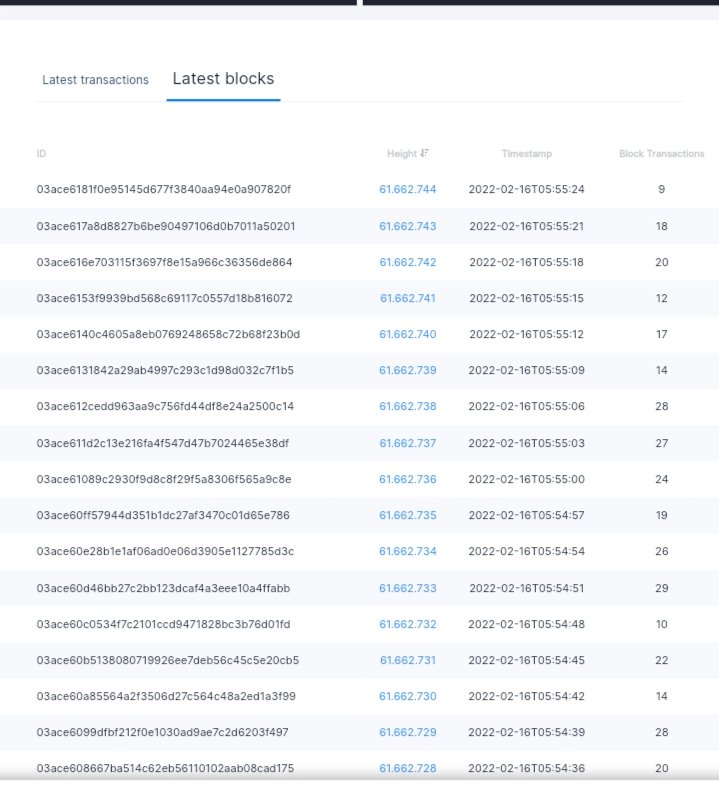719x787 pixels.
Task: Open block height 61.662.739 link
Action: pos(407,370)
